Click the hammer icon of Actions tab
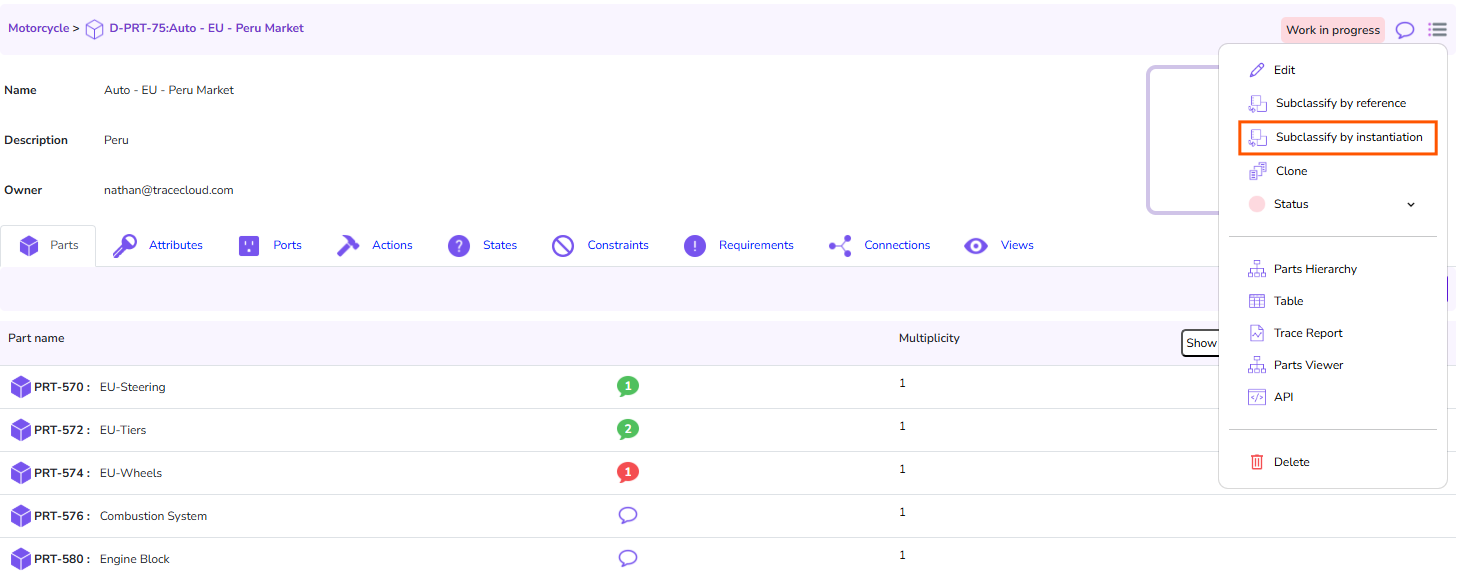 point(348,245)
